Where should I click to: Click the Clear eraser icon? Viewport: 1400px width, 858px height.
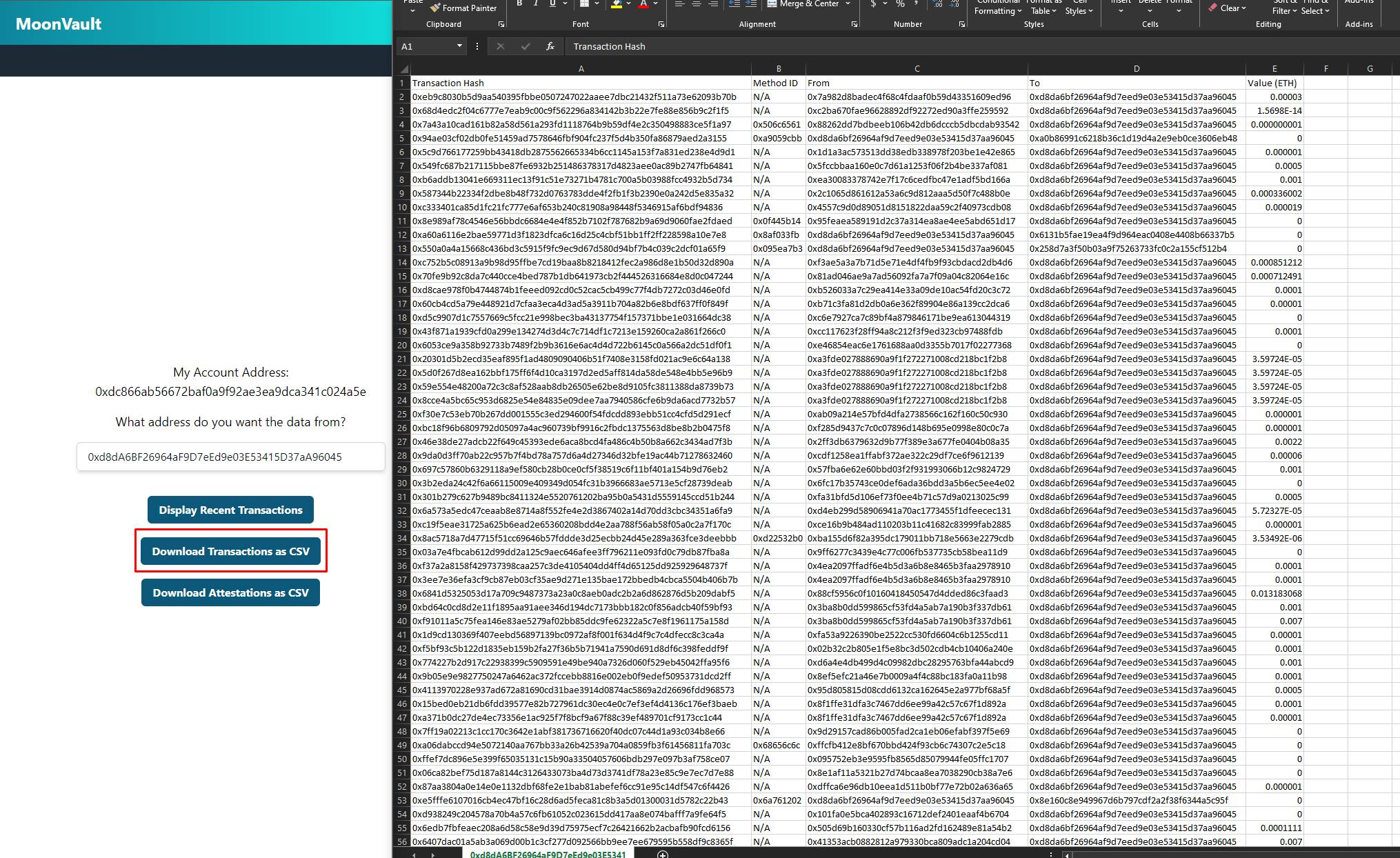pyautogui.click(x=1212, y=8)
